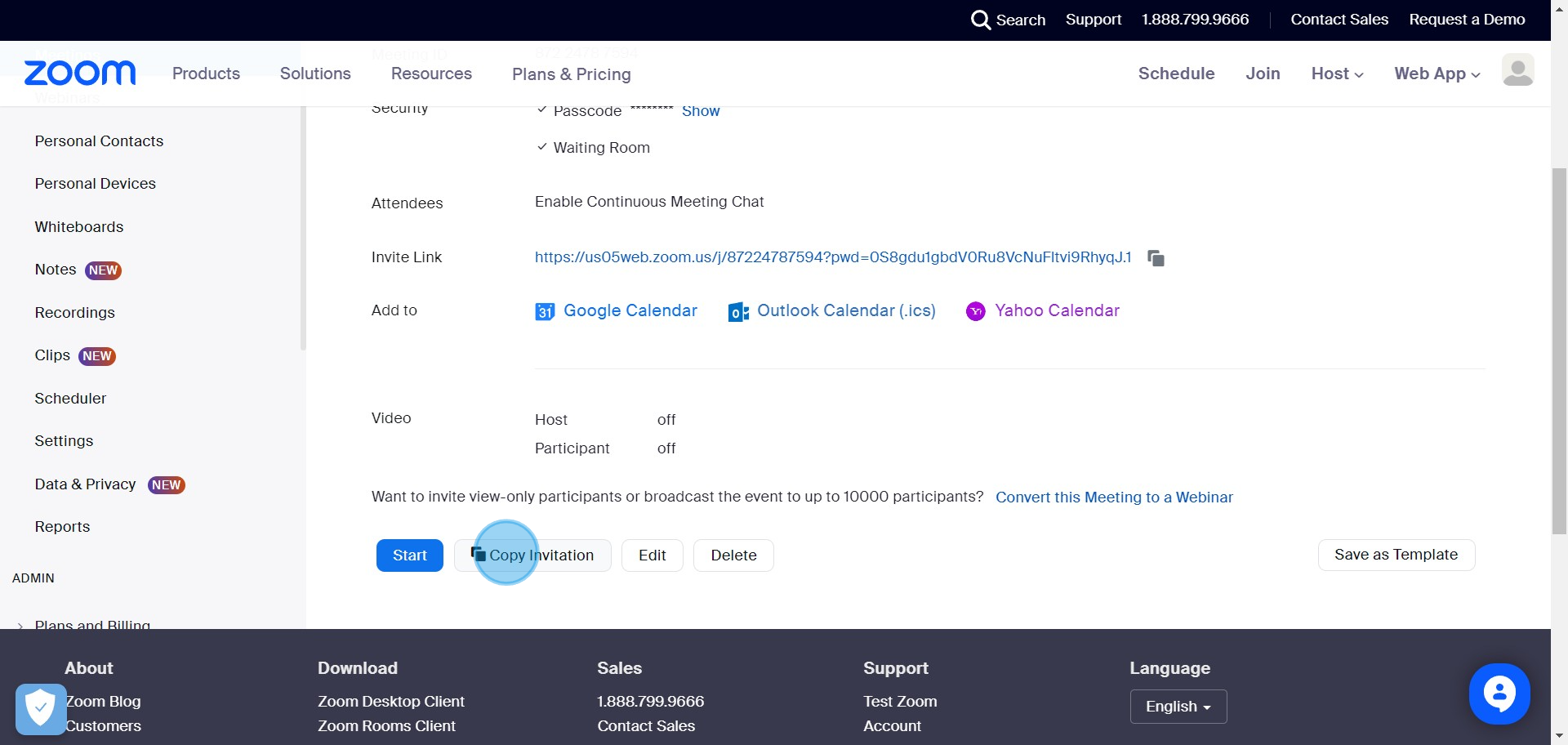The height and width of the screenshot is (745, 1568).
Task: Open Host dropdown menu
Action: tap(1337, 74)
